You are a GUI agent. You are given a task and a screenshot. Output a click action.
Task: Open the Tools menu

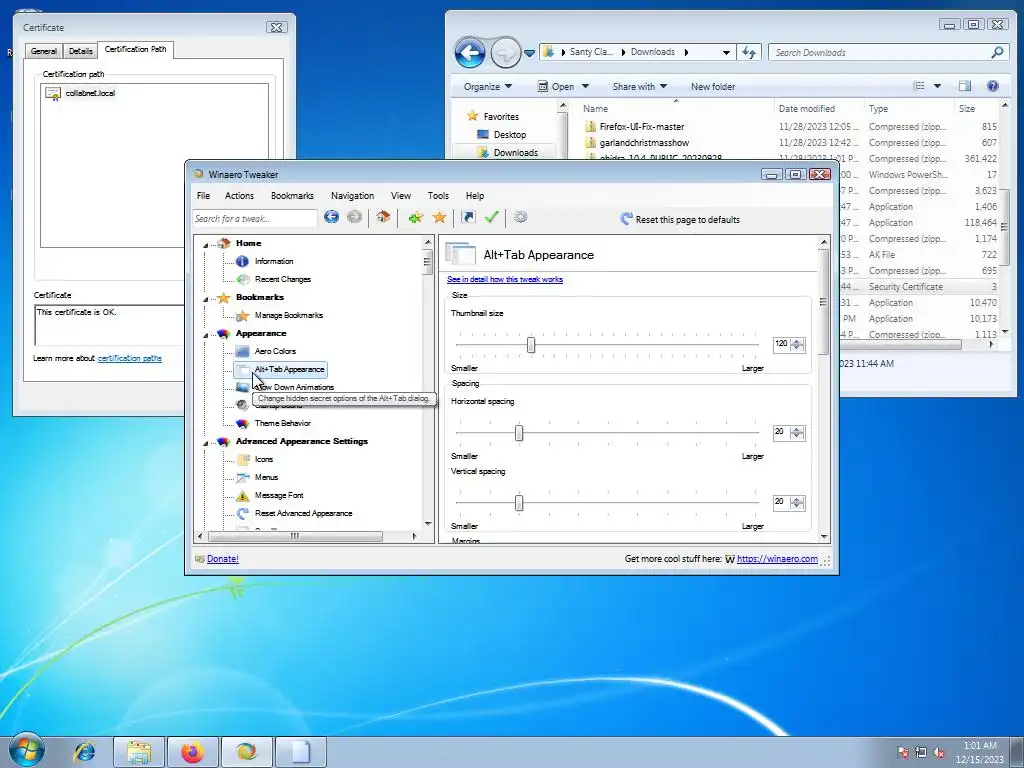(438, 196)
